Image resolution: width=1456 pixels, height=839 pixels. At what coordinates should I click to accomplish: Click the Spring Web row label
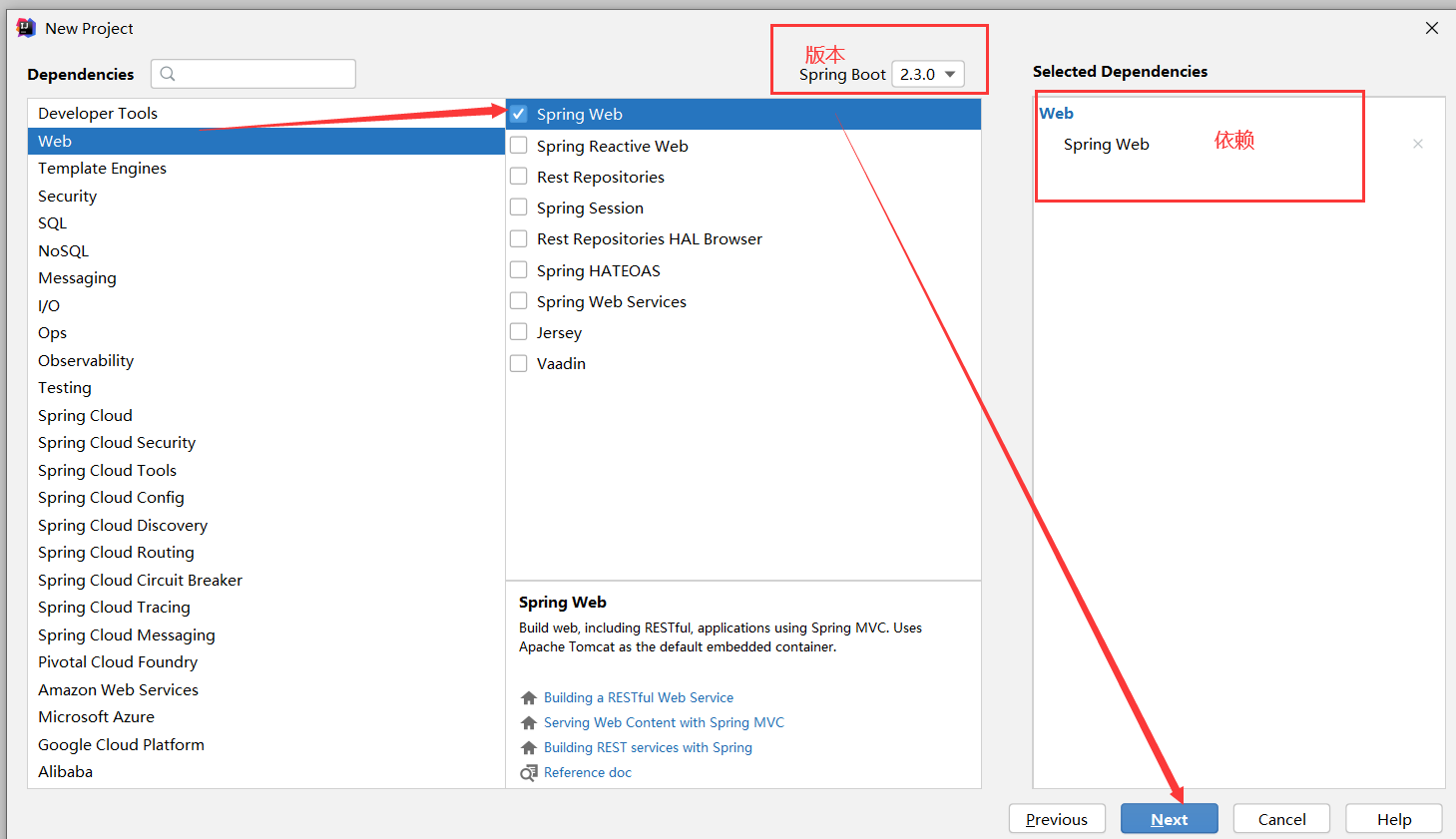(580, 114)
